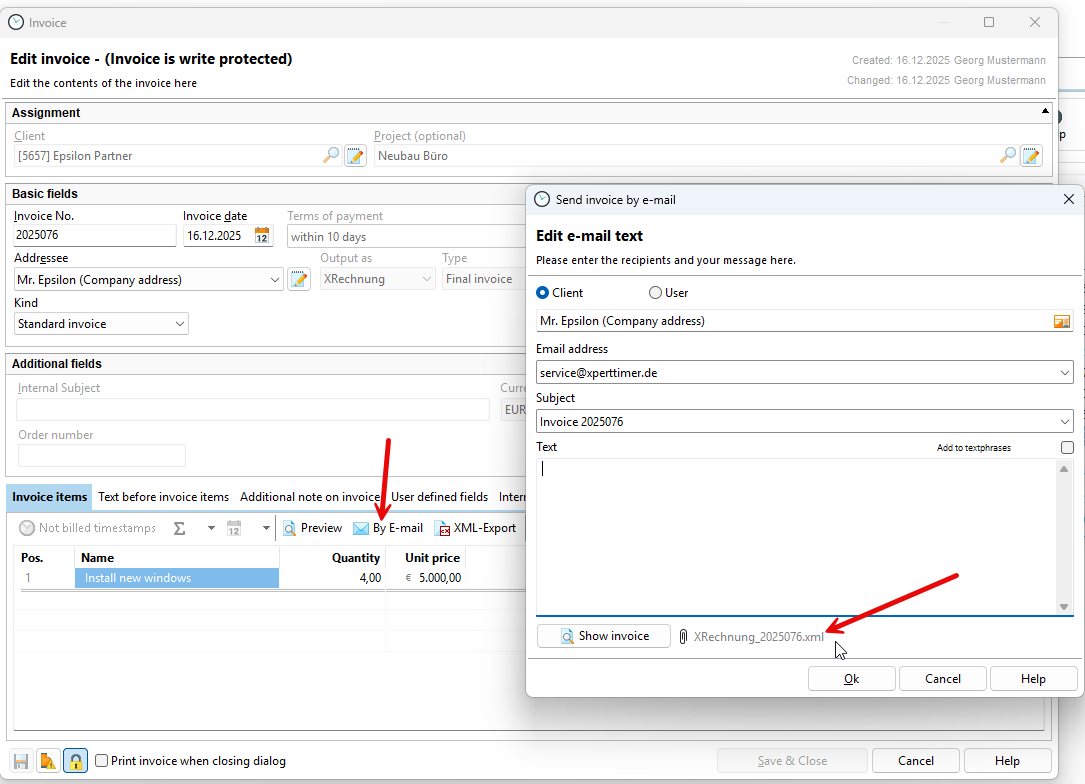Click the magnifier icon beside Client field

pyautogui.click(x=331, y=155)
